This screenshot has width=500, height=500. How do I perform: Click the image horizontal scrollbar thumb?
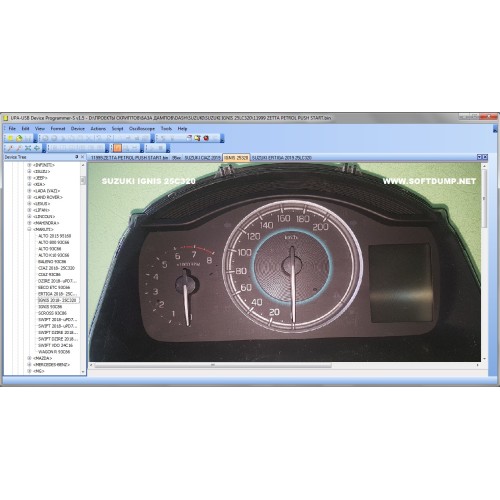pyautogui.click(x=213, y=365)
